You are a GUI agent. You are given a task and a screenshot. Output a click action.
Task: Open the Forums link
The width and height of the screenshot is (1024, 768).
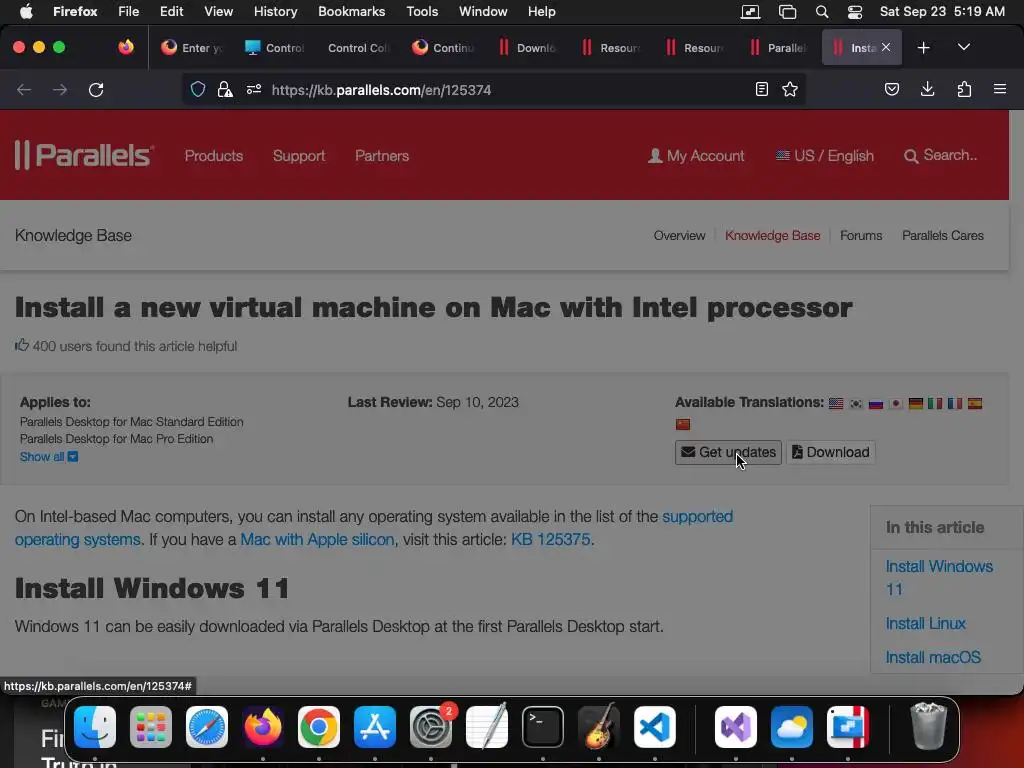pyautogui.click(x=861, y=236)
